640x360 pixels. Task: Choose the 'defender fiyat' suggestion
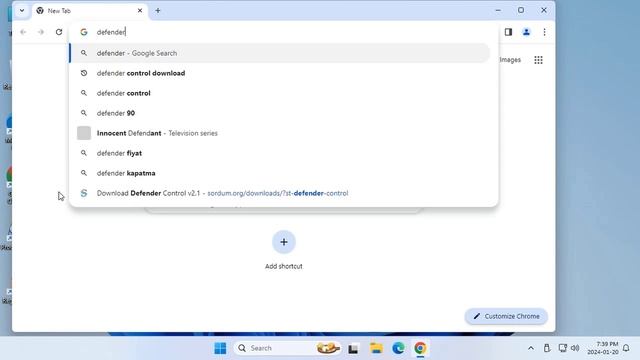[280, 153]
